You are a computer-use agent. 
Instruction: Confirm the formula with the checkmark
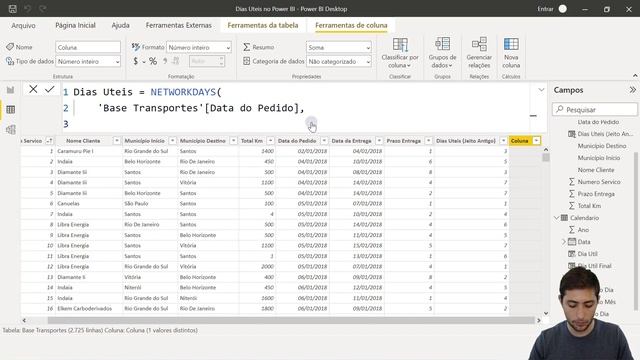pos(50,89)
